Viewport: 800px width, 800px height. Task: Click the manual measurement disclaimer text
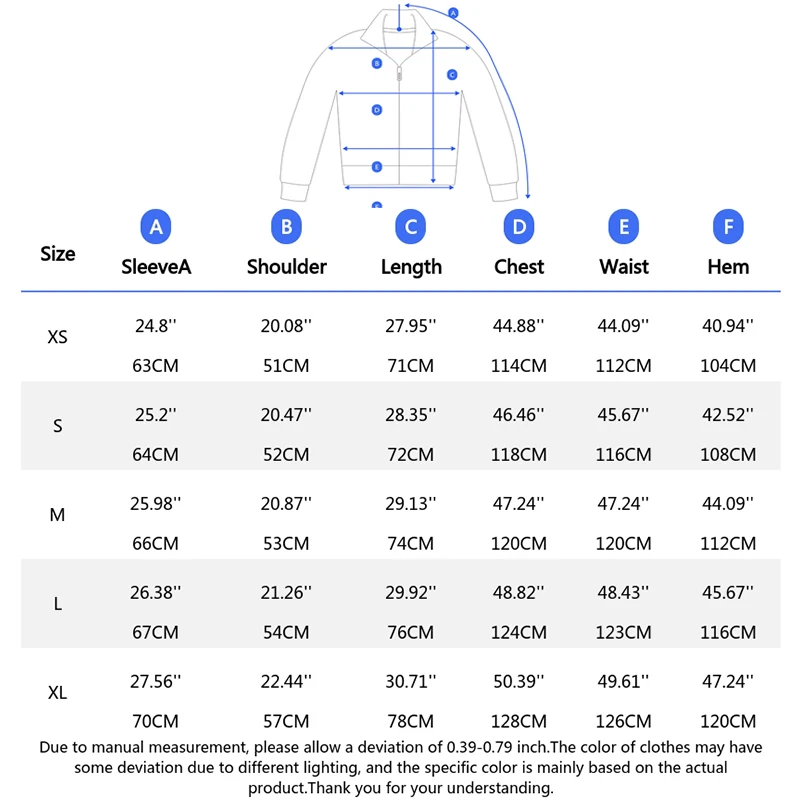click(401, 767)
